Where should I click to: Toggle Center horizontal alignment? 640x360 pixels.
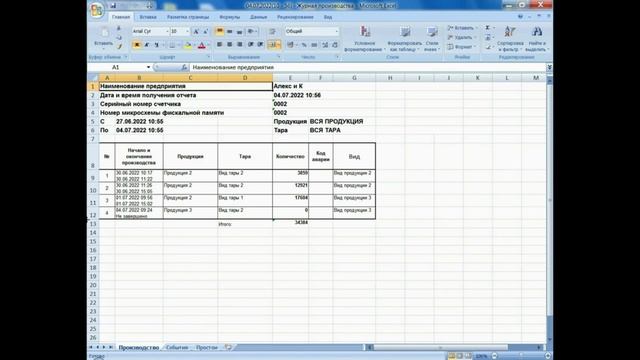coord(229,44)
